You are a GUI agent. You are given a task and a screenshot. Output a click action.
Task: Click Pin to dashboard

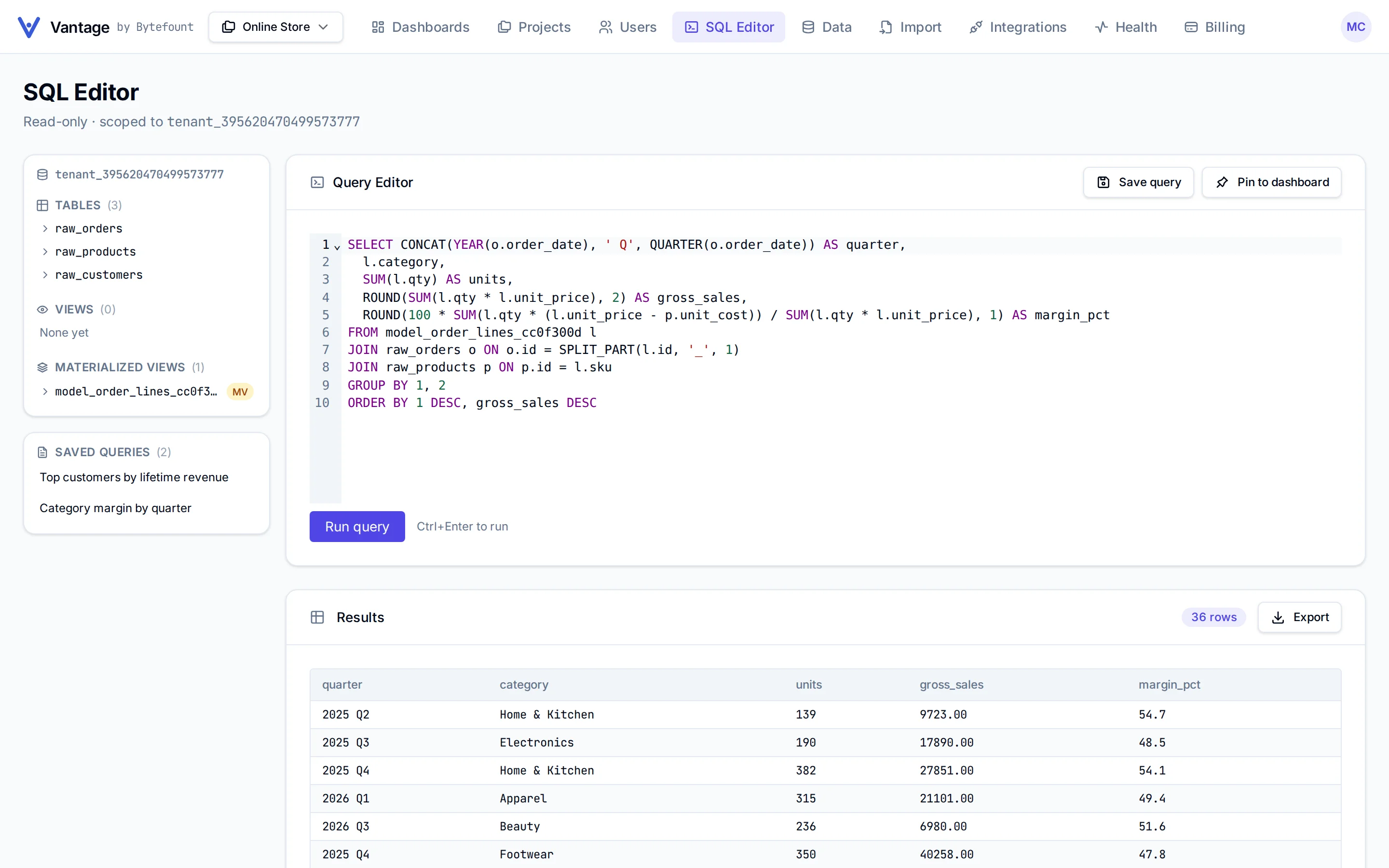tap(1271, 183)
